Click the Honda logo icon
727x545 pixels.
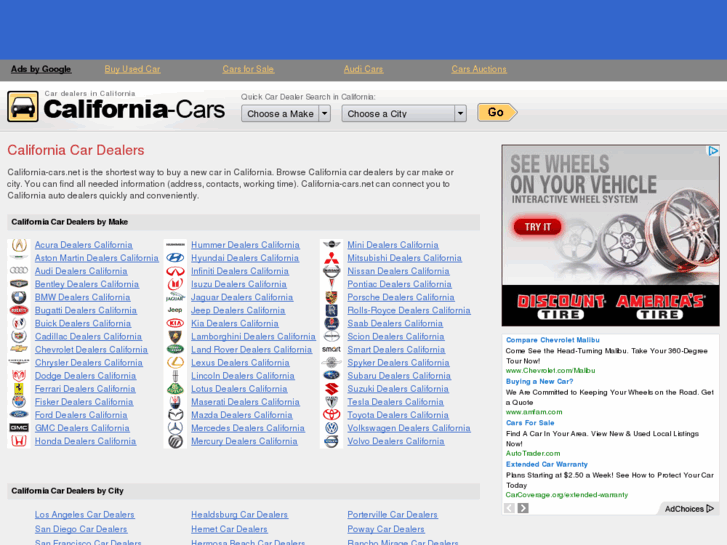click(19, 441)
